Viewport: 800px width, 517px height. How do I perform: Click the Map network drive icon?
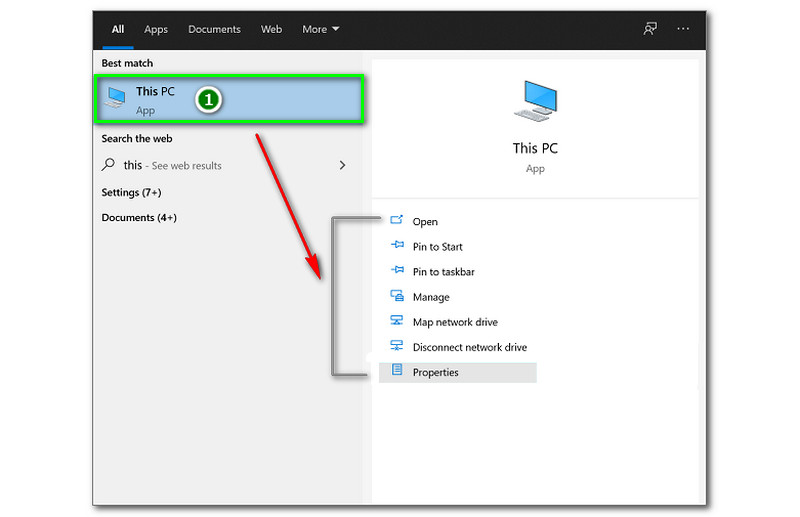396,322
